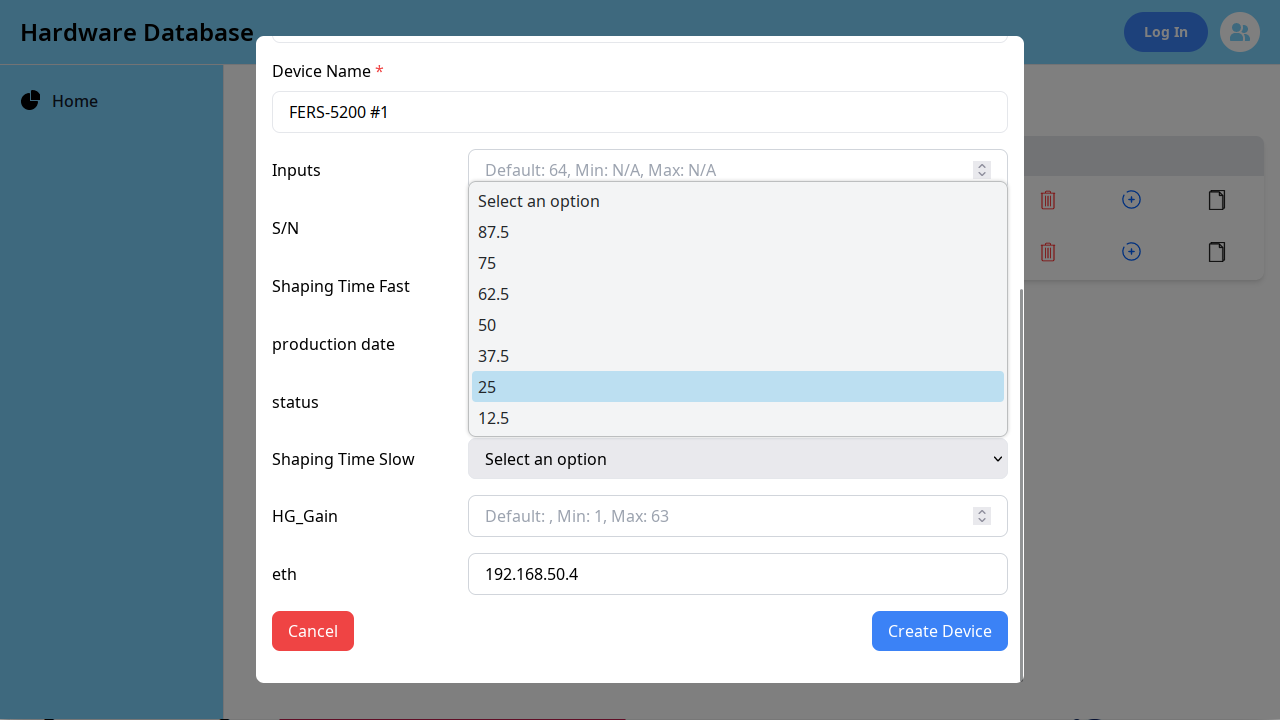Choose 12.5 from the open list
The height and width of the screenshot is (720, 1280).
tap(738, 418)
